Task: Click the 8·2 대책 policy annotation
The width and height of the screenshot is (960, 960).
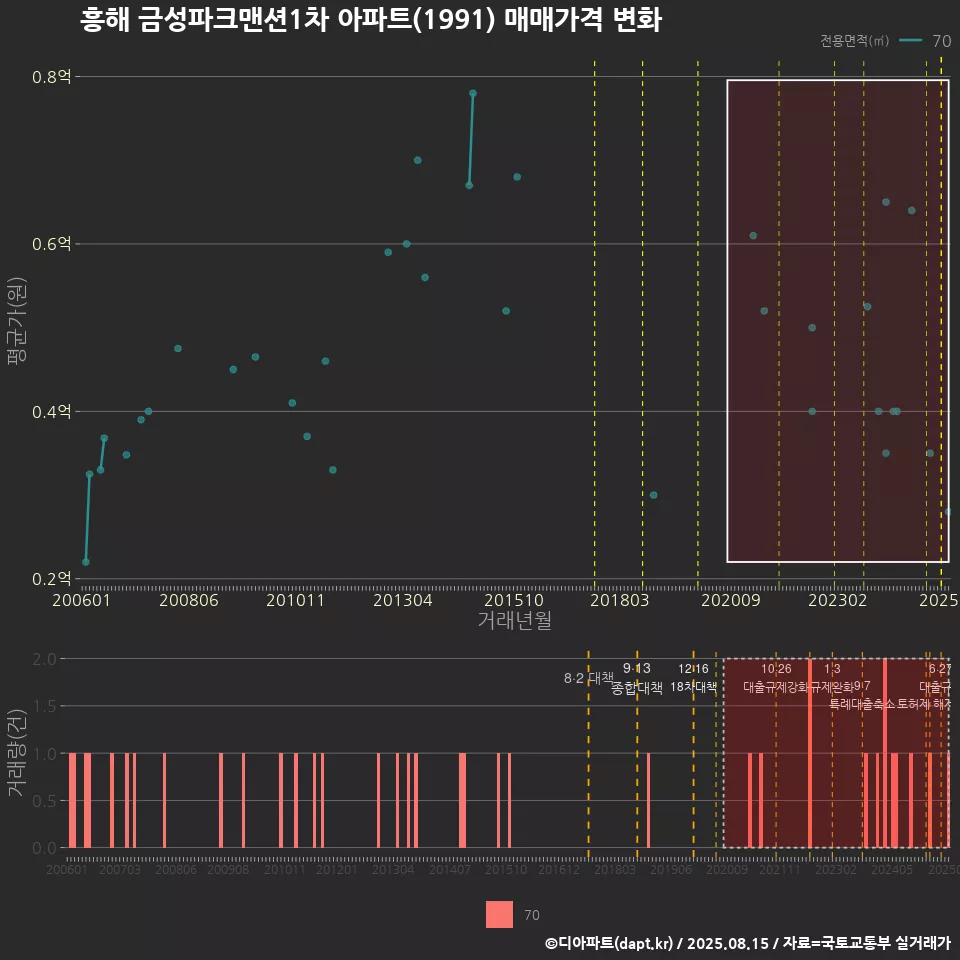Action: coord(588,678)
